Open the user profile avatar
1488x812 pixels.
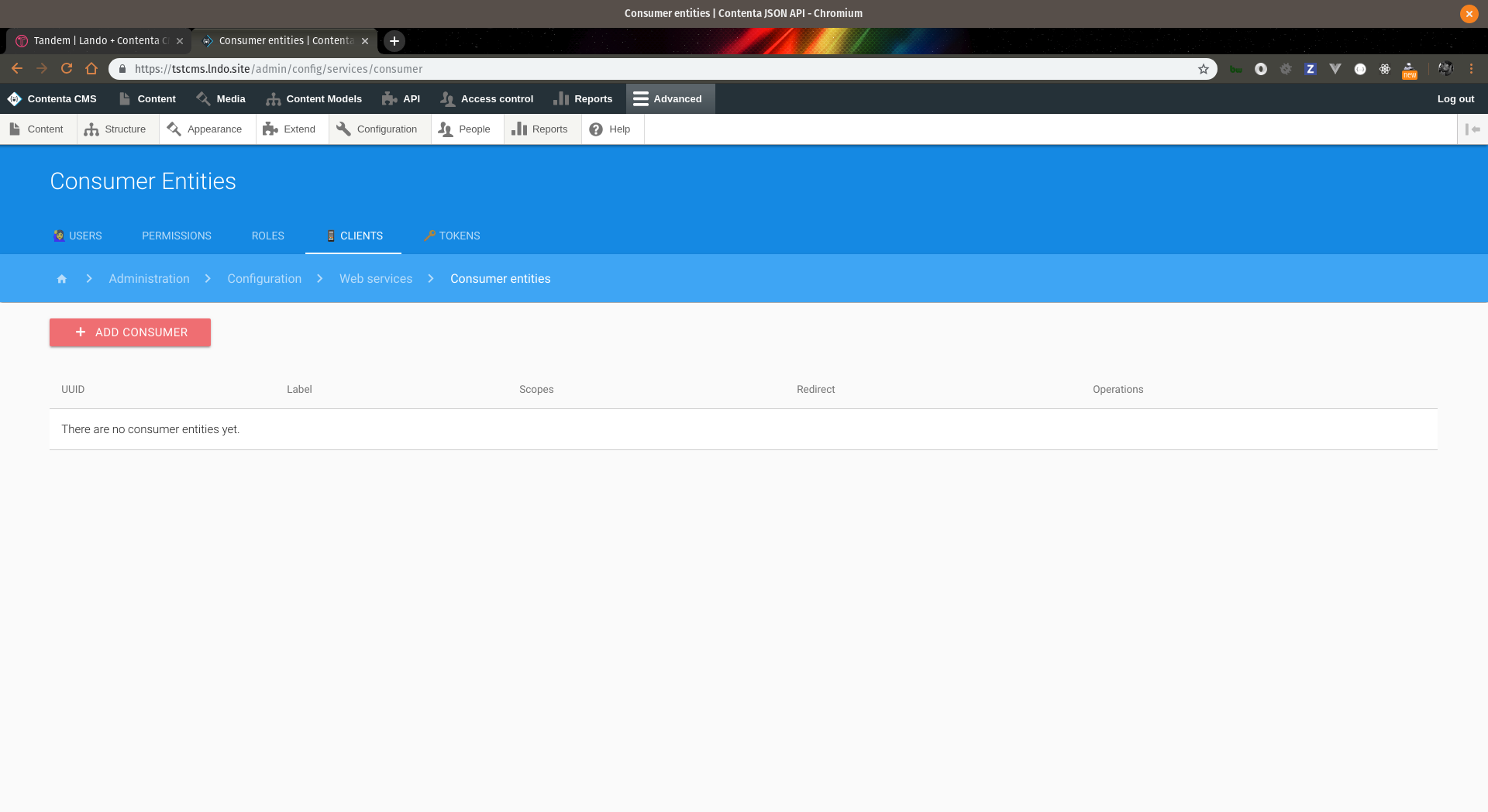[x=1445, y=69]
